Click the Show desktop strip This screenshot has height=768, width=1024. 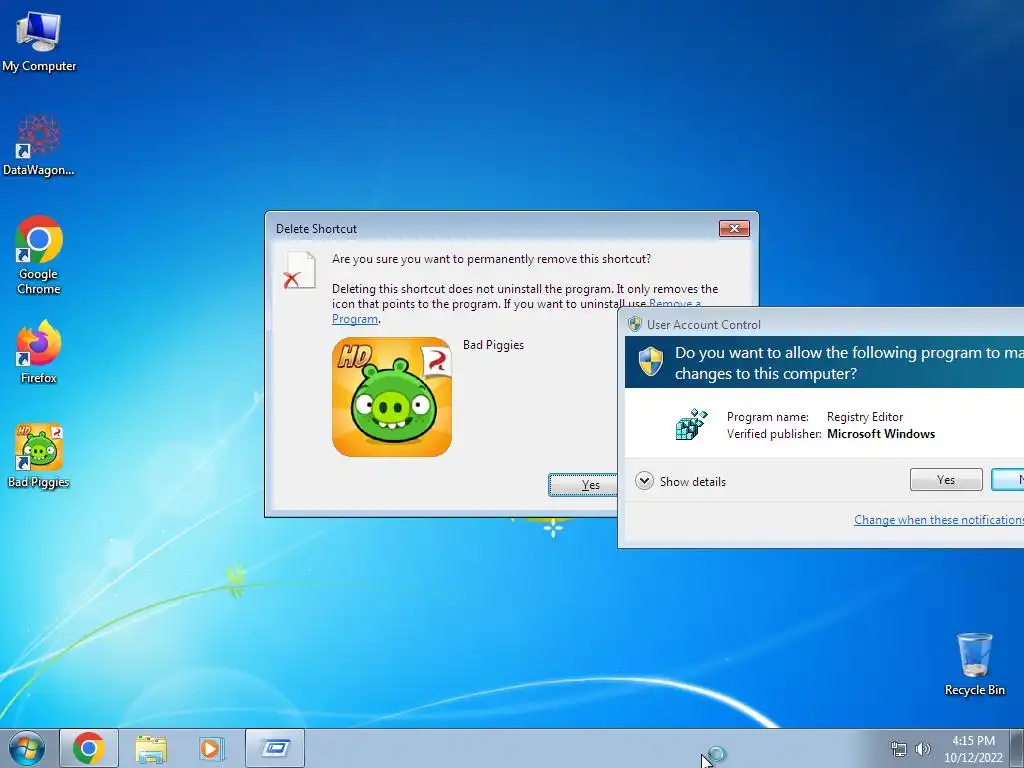point(1016,748)
